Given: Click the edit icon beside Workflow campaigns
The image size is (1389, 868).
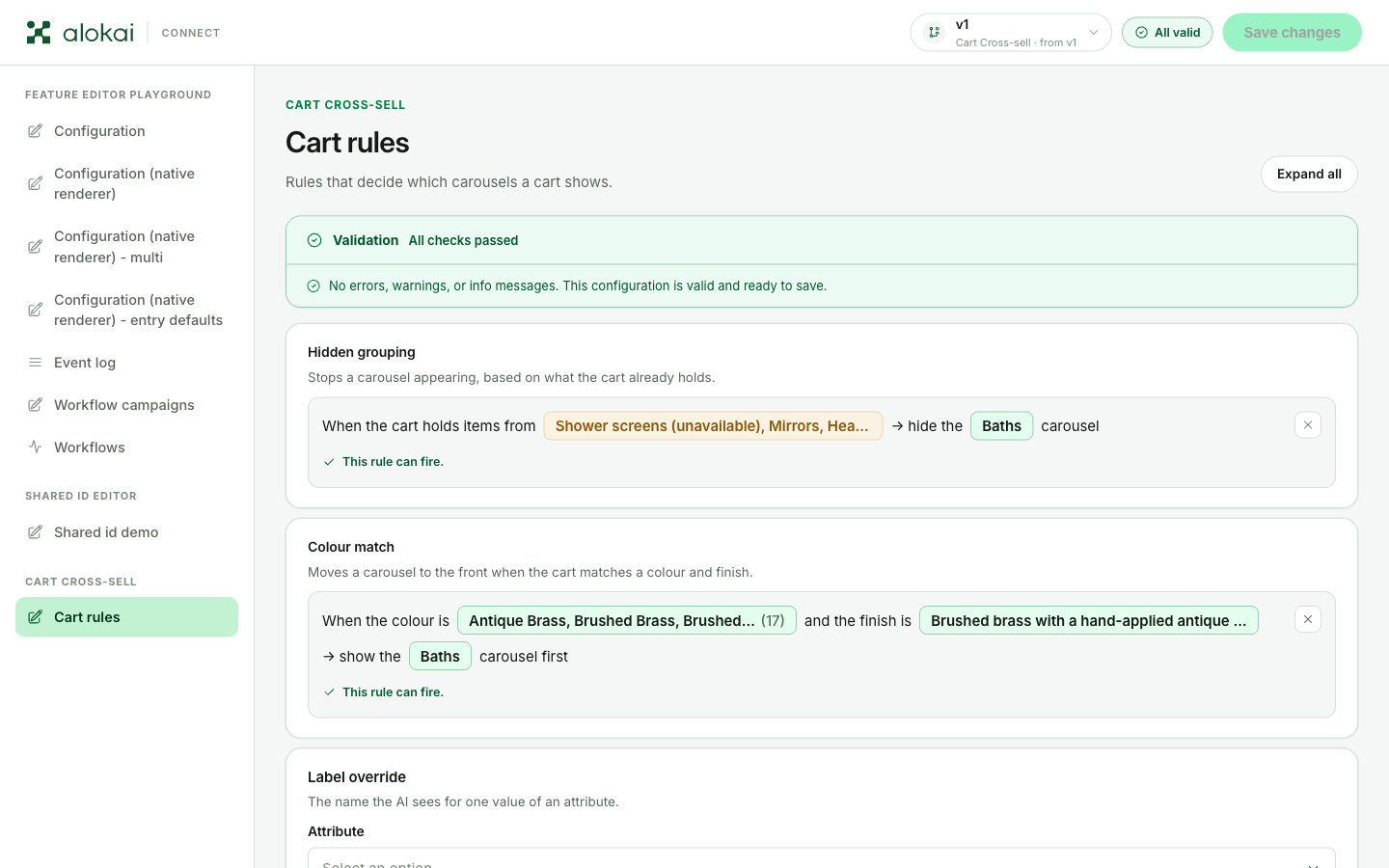Looking at the screenshot, I should point(35,405).
